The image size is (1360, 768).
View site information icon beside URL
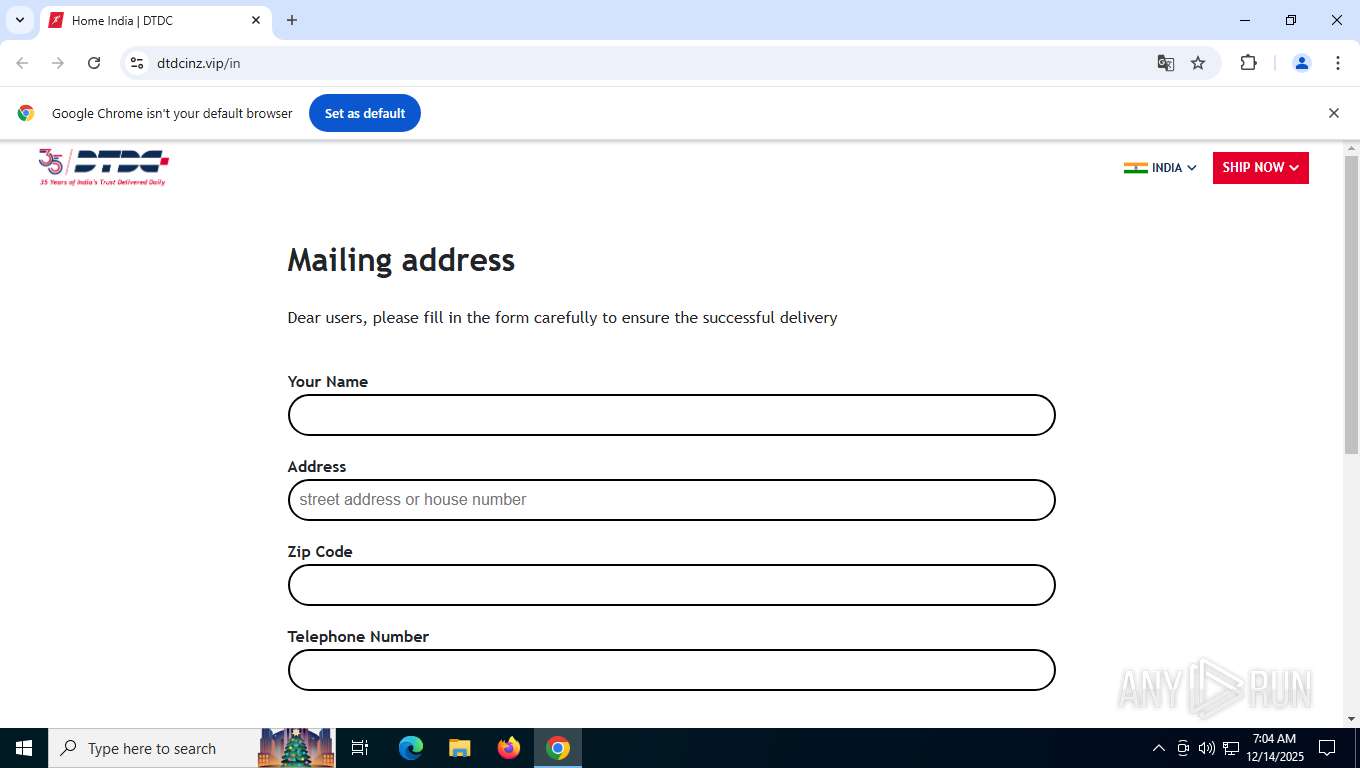(x=138, y=63)
